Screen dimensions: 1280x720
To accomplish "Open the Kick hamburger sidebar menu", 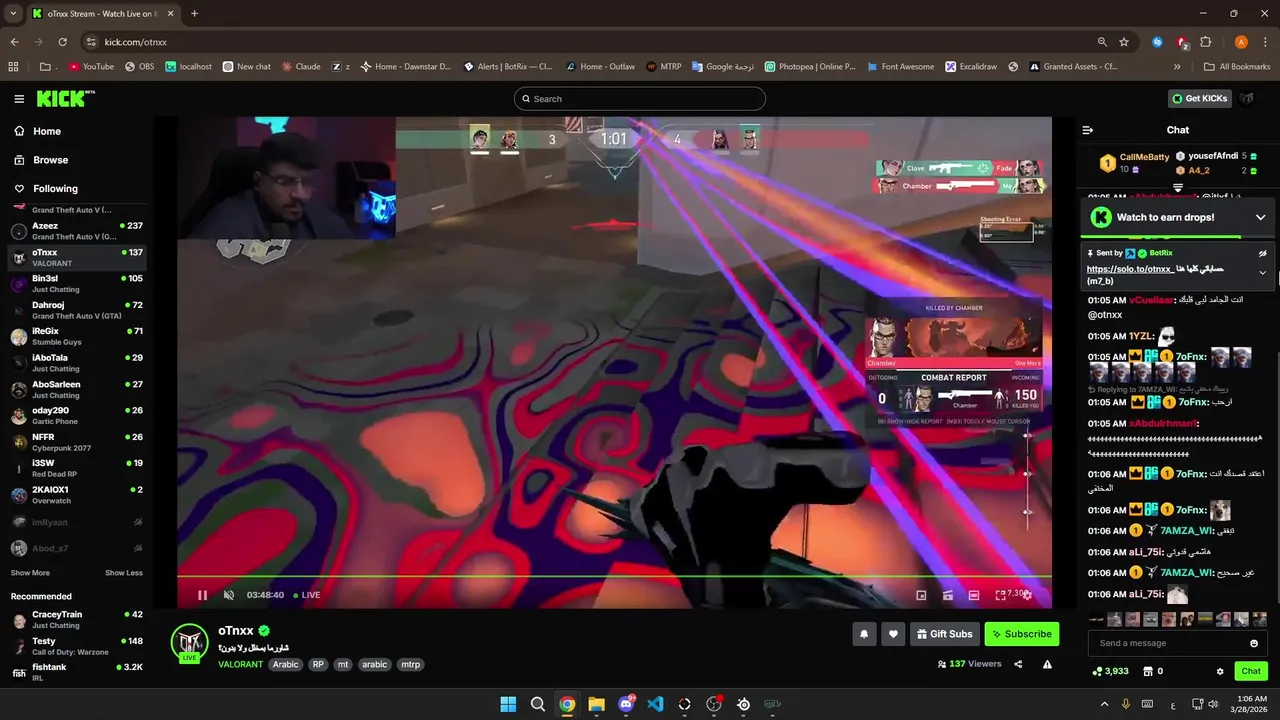I will pos(19,99).
